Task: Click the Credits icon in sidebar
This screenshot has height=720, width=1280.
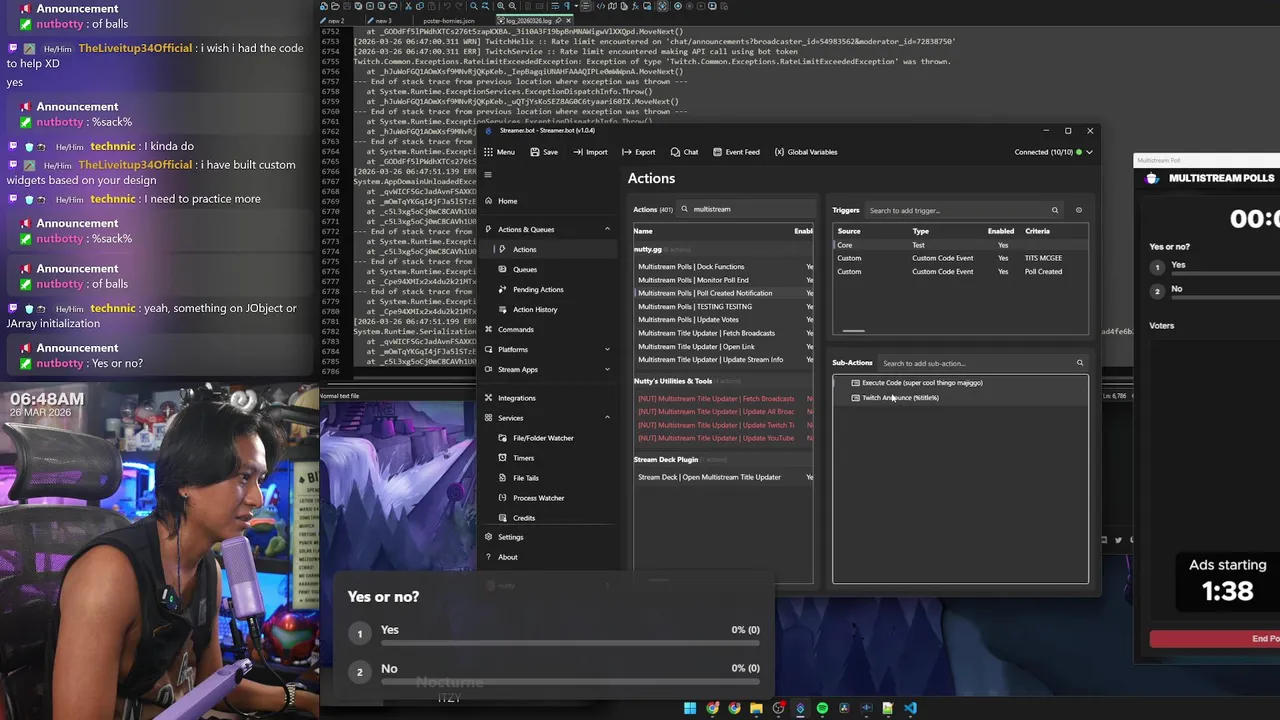Action: [x=503, y=518]
